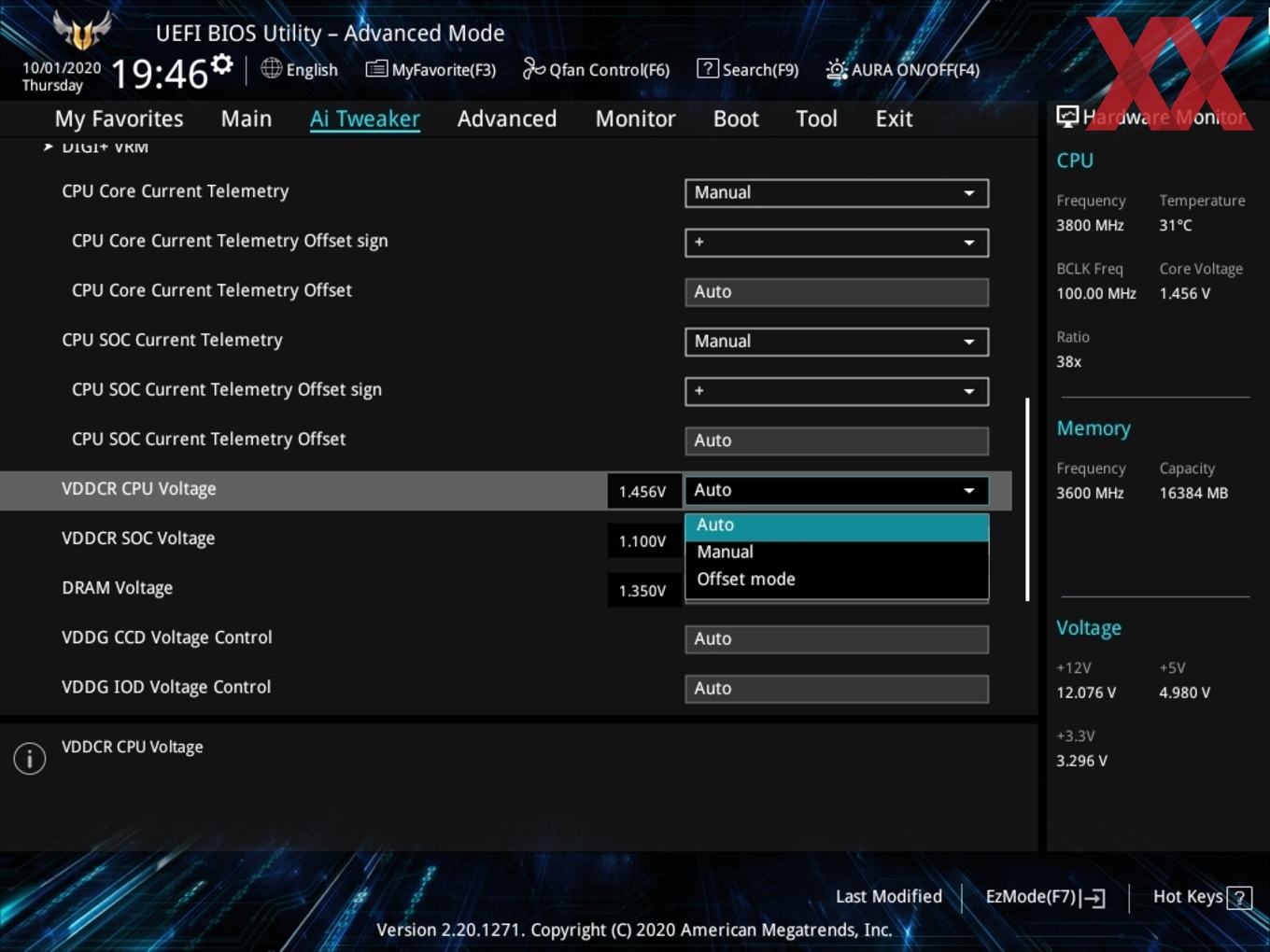The width and height of the screenshot is (1270, 952).
Task: Click the 3800 MHz CPU frequency value
Action: pyautogui.click(x=1090, y=225)
